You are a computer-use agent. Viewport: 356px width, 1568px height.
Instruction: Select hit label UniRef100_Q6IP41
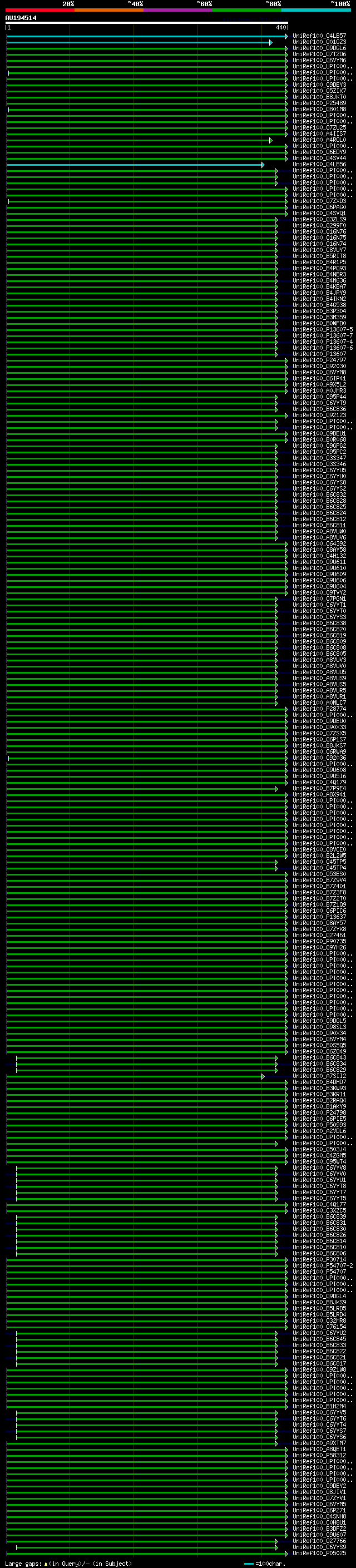[x=319, y=379]
